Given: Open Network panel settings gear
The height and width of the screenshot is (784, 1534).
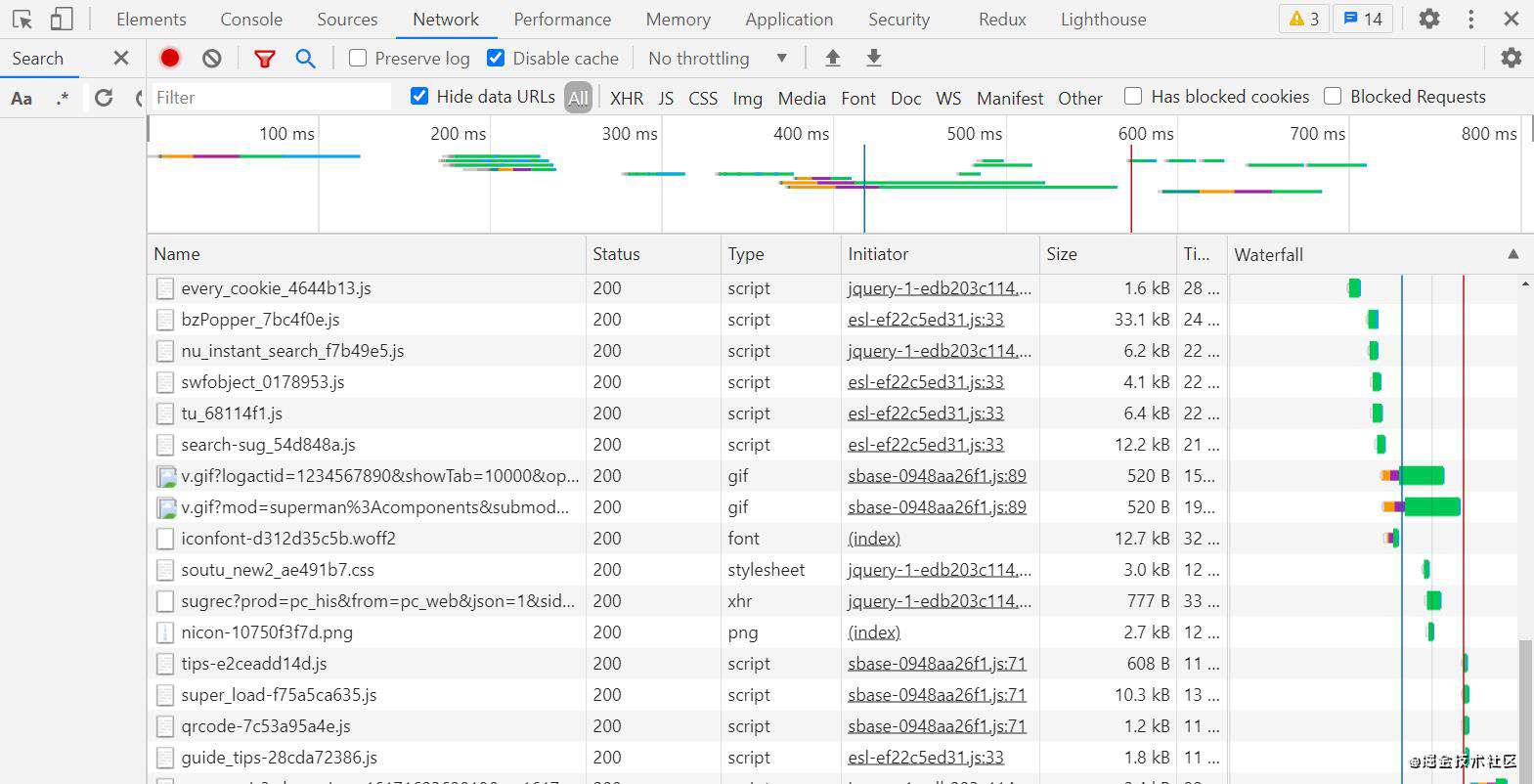Looking at the screenshot, I should coord(1512,58).
